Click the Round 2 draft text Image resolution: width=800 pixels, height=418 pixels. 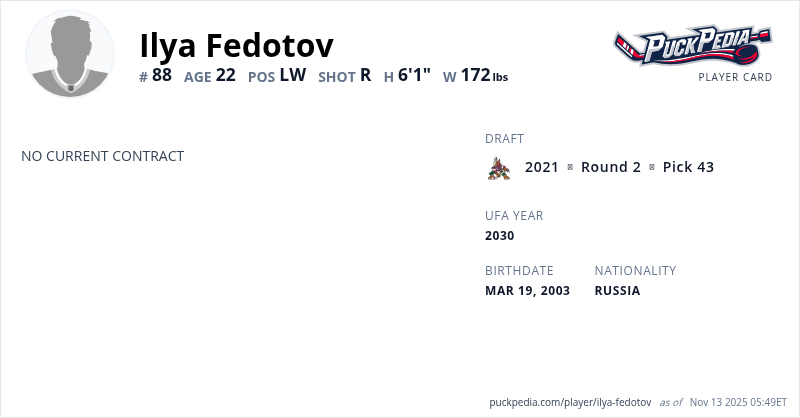(611, 167)
